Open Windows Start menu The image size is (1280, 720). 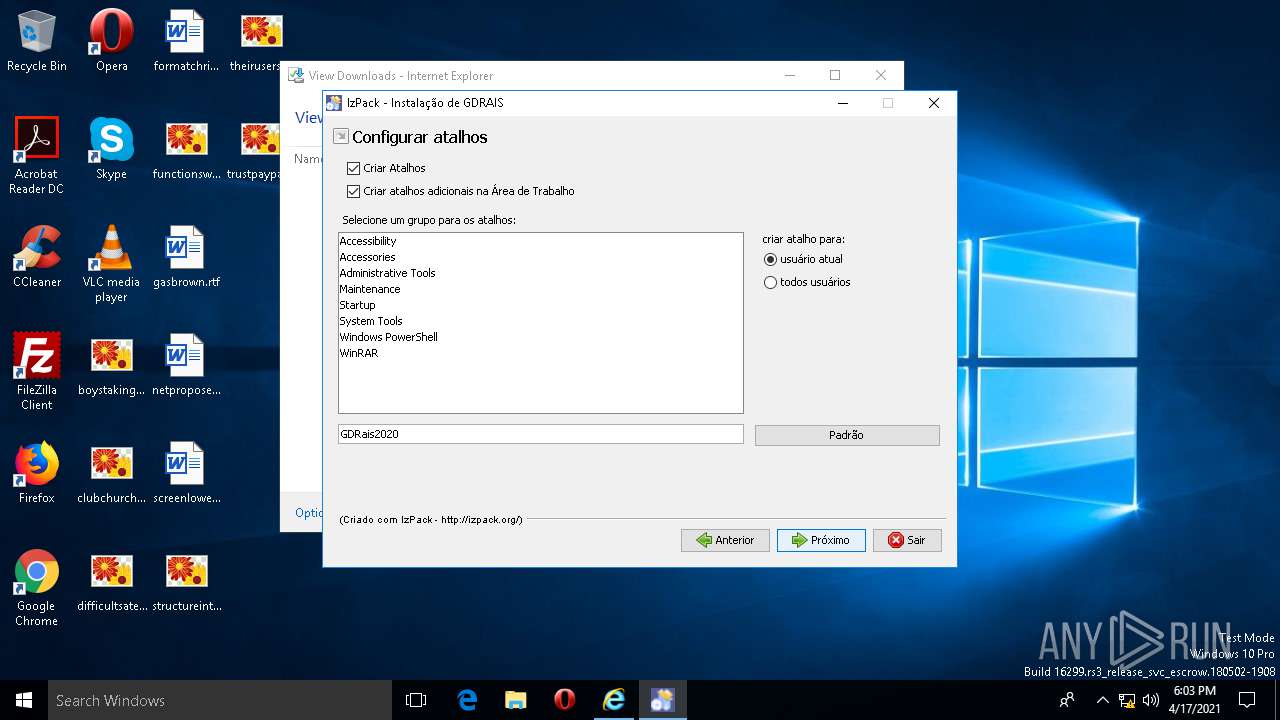click(x=24, y=700)
